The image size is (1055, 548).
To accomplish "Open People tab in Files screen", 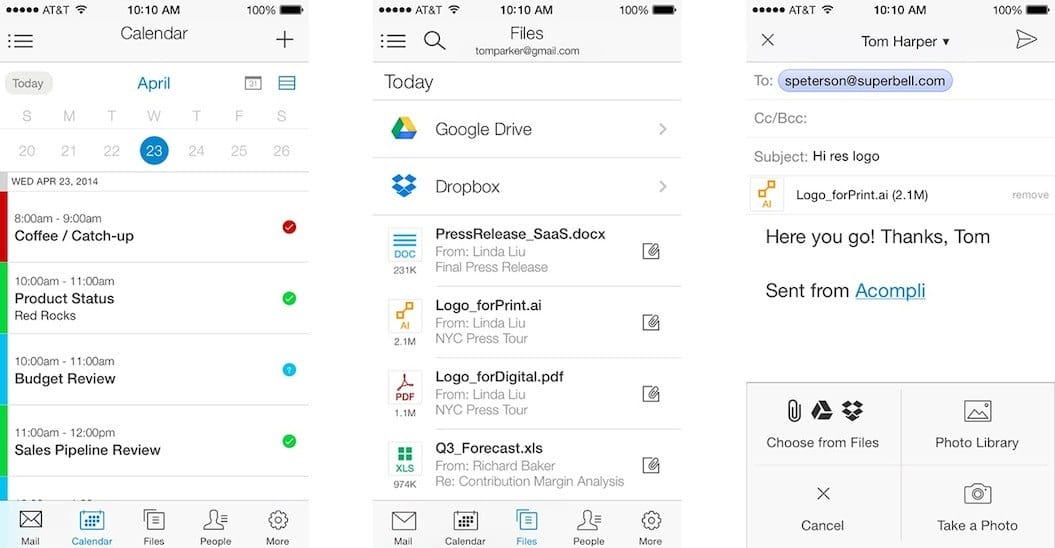I will tap(589, 527).
